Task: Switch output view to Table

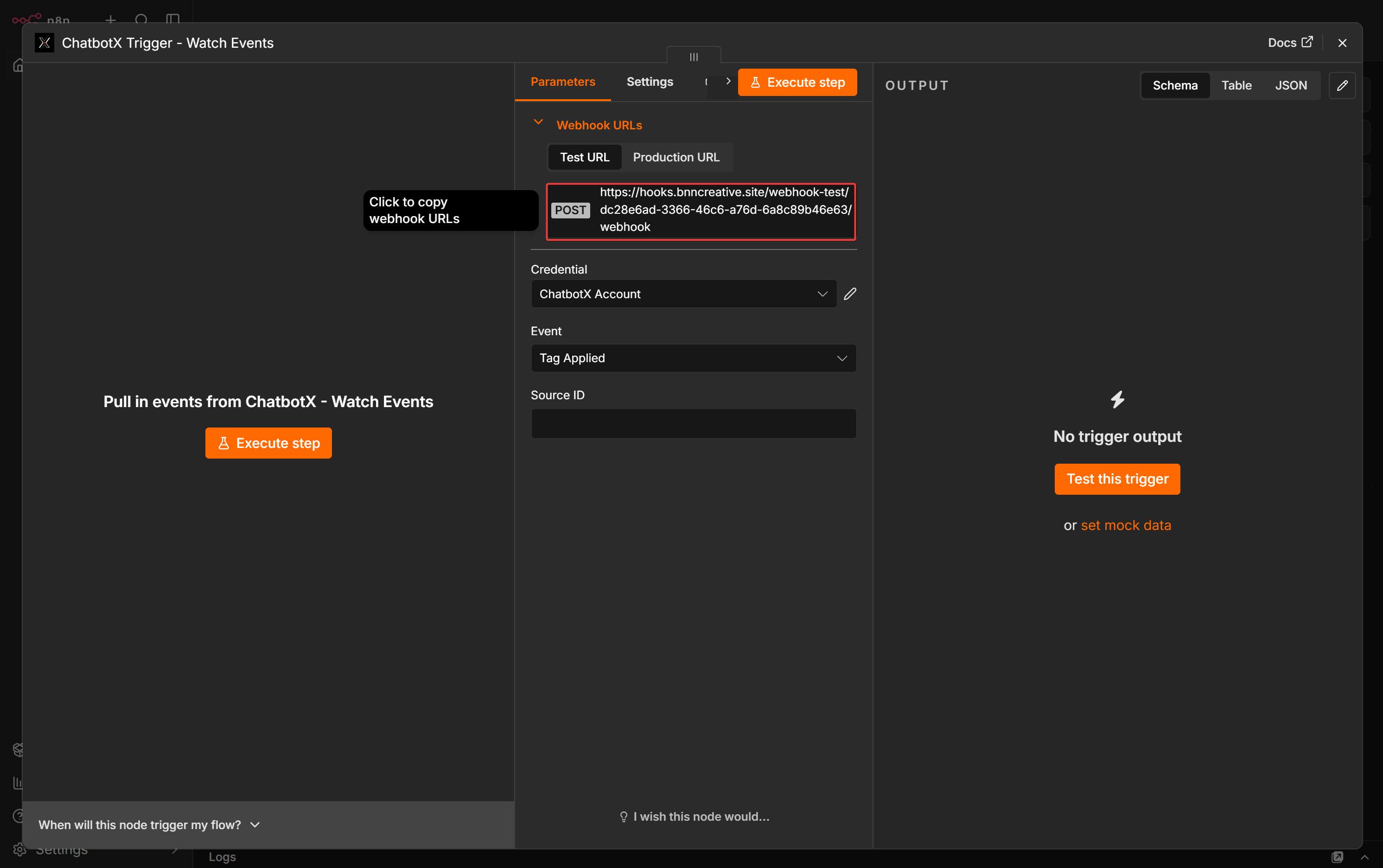Action: 1236,85
